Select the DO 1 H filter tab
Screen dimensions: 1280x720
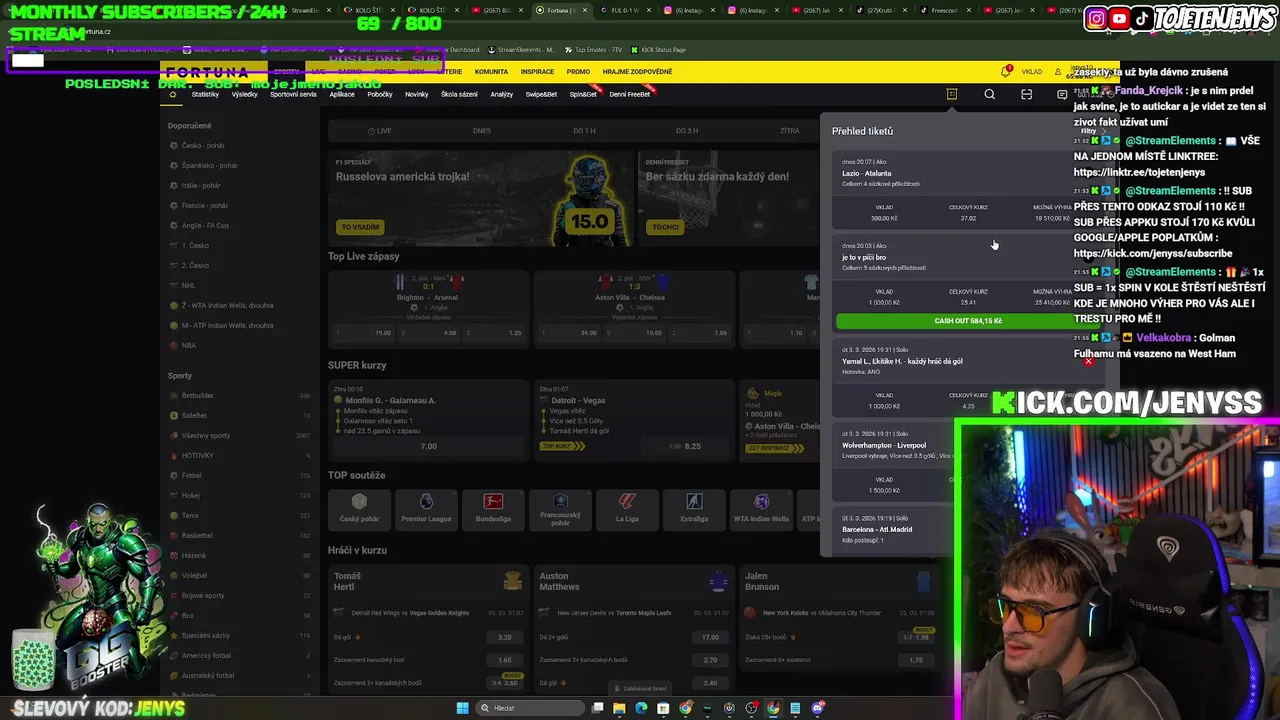click(584, 131)
